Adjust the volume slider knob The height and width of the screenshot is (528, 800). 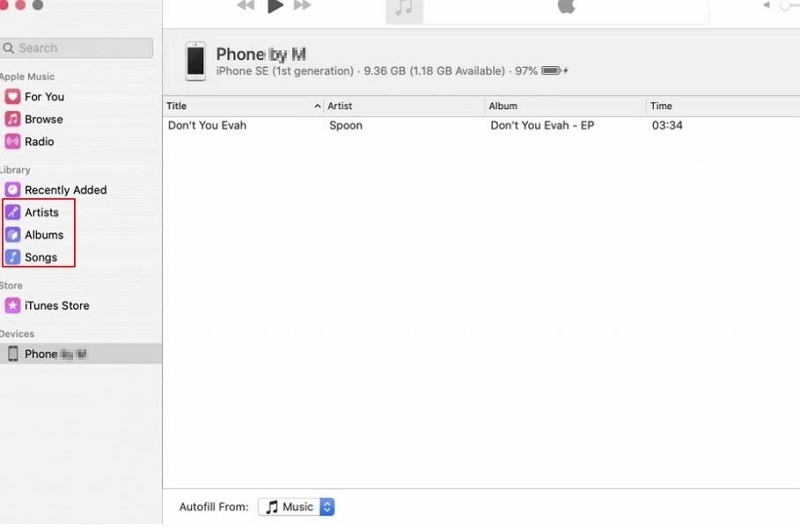click(x=785, y=6)
